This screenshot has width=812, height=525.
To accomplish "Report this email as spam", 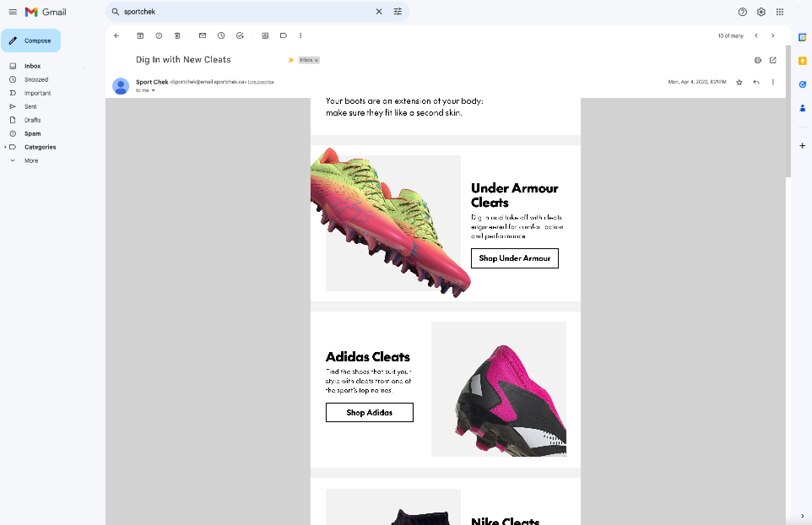I will pos(158,36).
